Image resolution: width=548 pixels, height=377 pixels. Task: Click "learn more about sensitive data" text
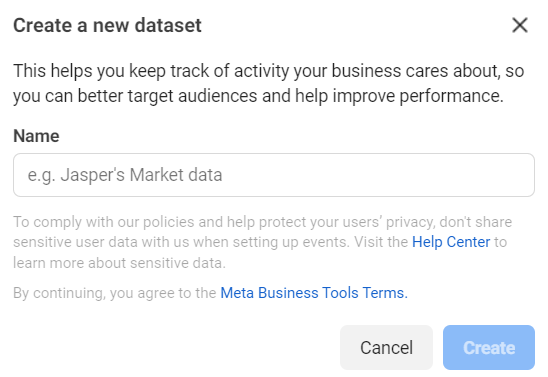120,263
